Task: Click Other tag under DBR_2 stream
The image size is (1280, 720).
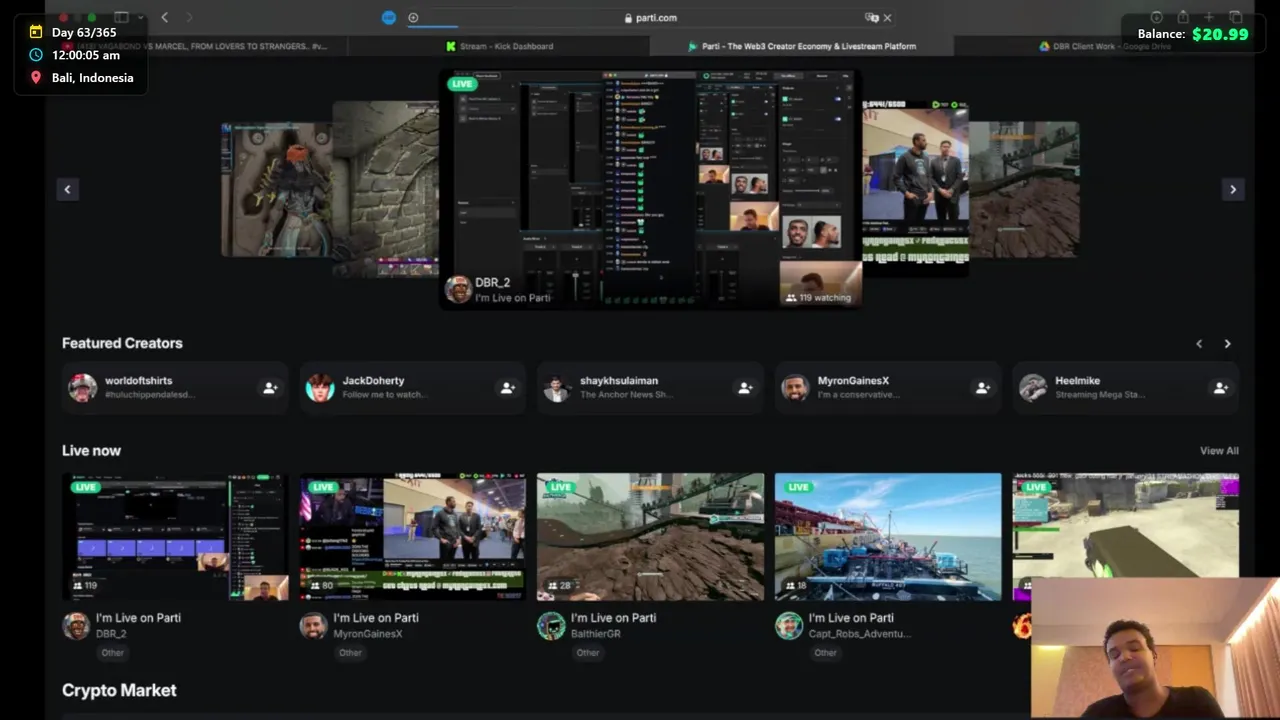Action: pyautogui.click(x=112, y=653)
